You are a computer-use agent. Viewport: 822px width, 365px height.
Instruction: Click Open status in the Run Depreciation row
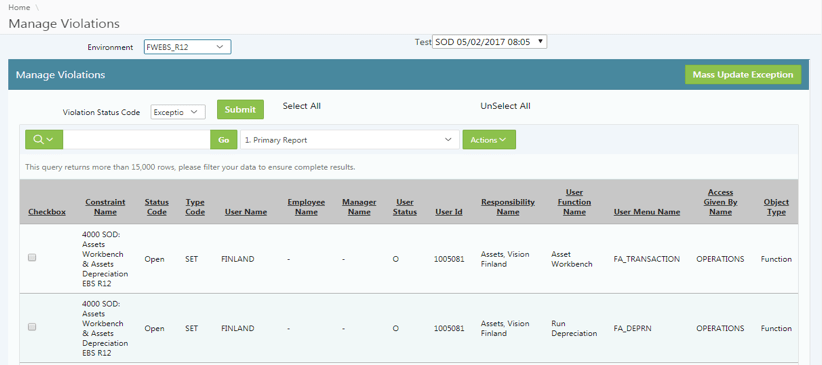155,328
